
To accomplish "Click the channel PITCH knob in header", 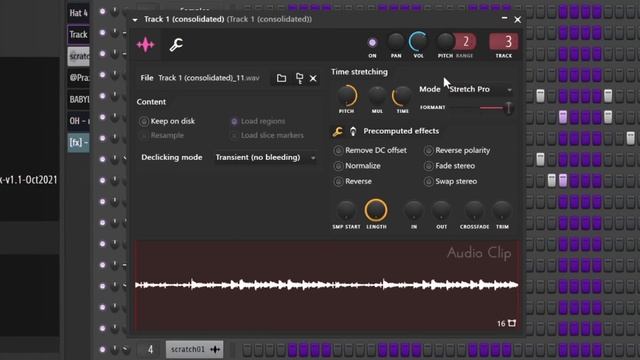I will (x=445, y=42).
